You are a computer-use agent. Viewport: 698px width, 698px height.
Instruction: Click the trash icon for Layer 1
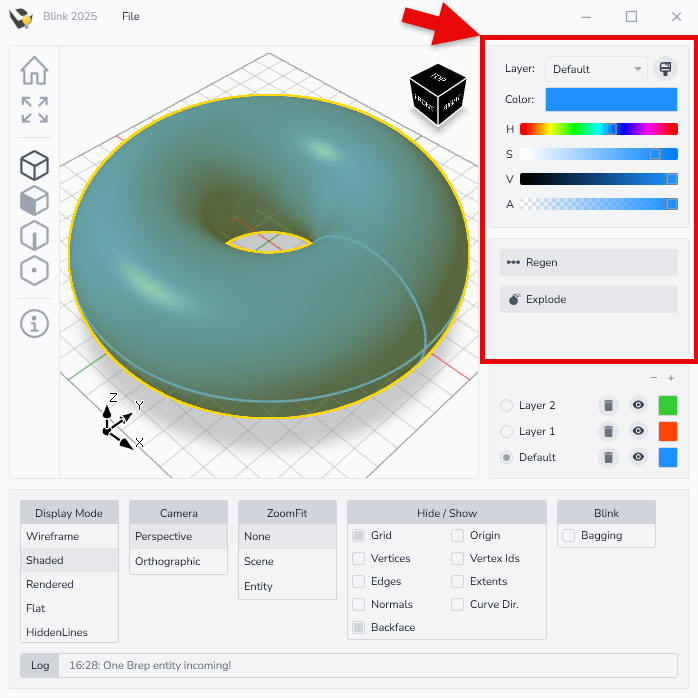click(x=607, y=431)
